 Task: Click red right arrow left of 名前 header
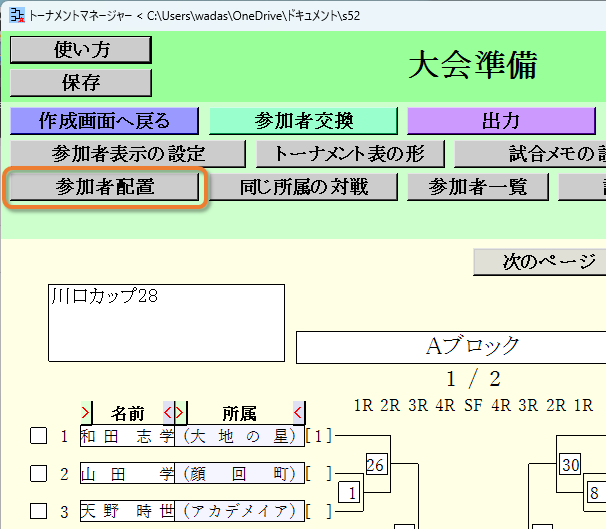[x=86, y=413]
